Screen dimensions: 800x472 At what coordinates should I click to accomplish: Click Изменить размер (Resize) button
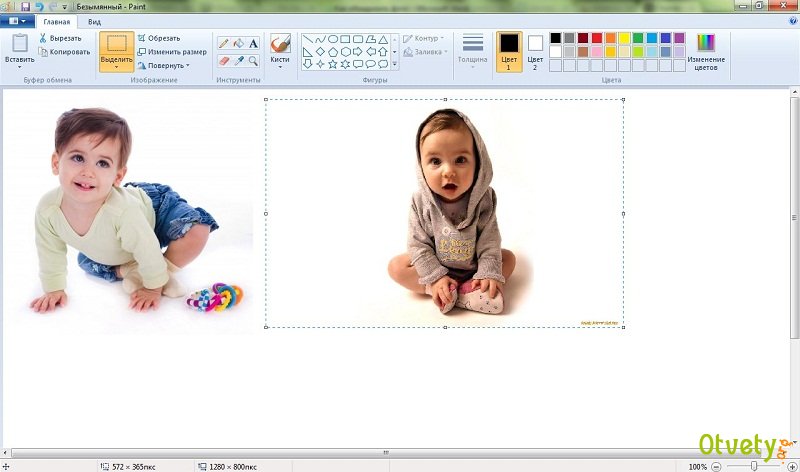(172, 51)
